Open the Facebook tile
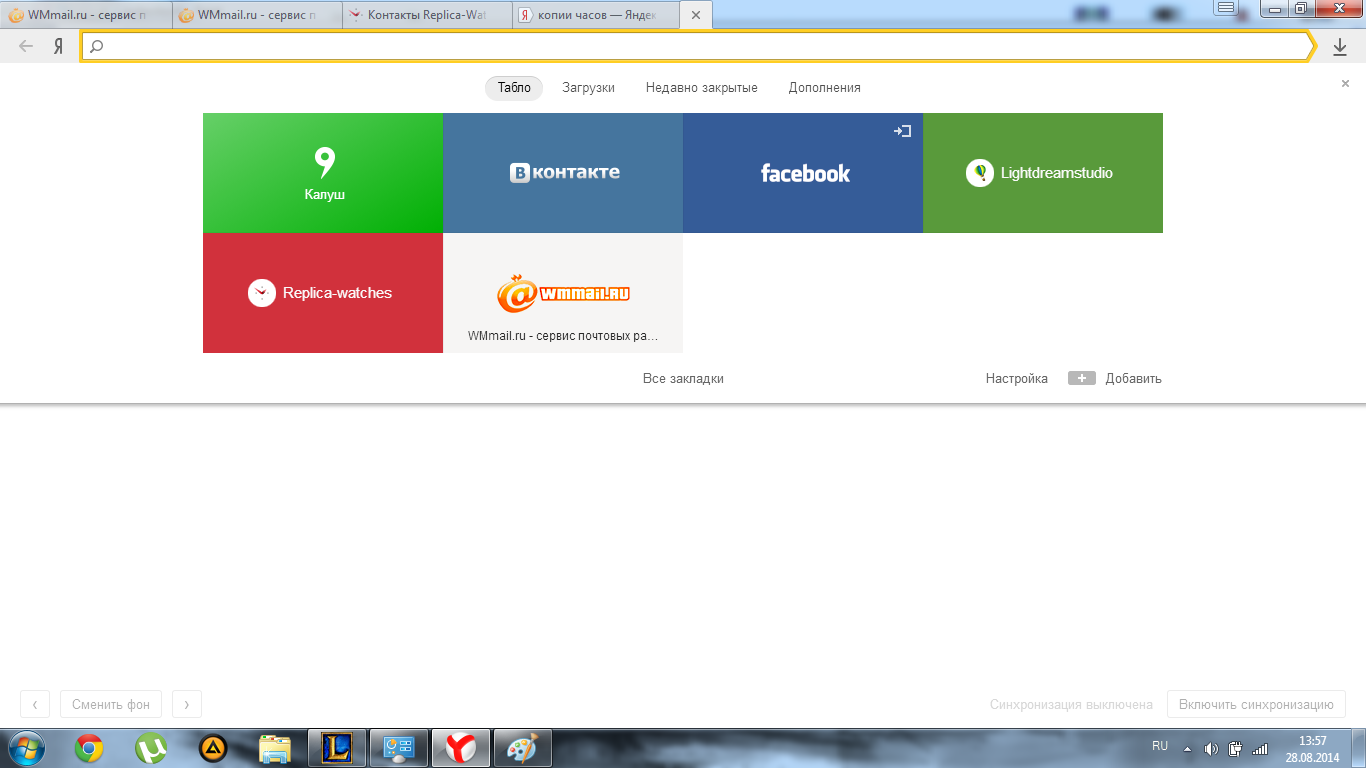 803,173
